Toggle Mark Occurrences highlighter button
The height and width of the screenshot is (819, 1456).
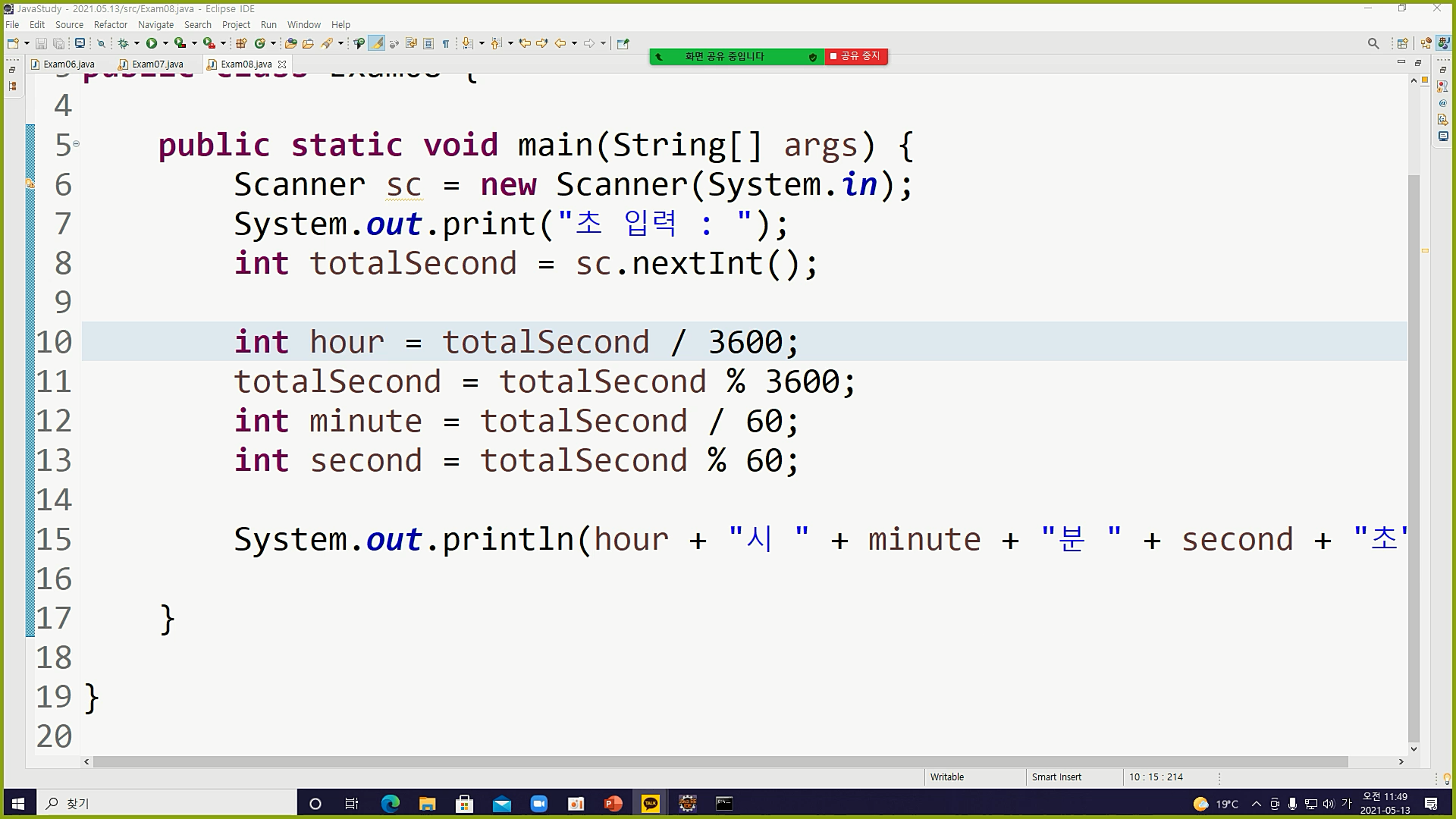[376, 43]
